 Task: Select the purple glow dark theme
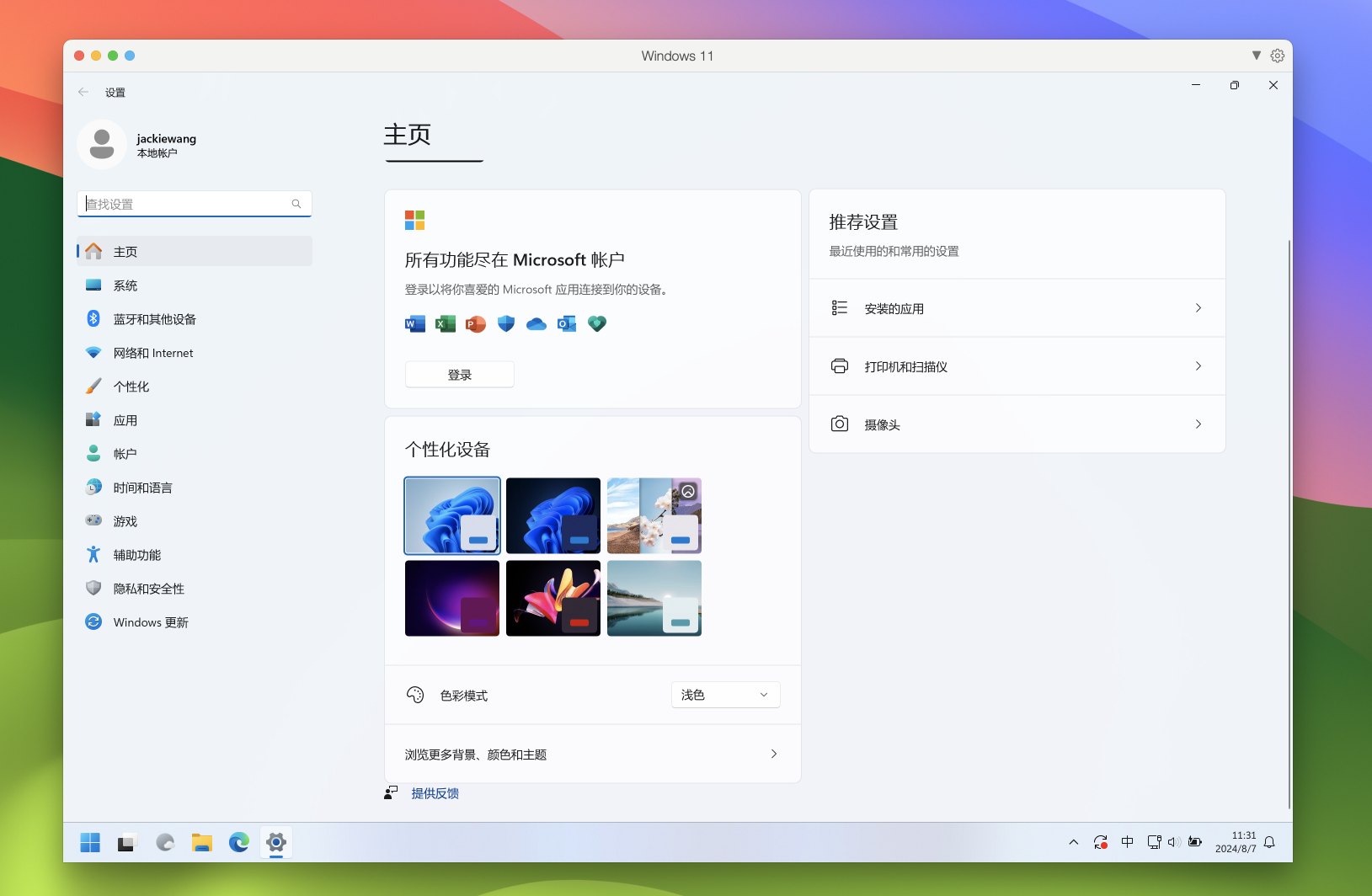(x=452, y=599)
